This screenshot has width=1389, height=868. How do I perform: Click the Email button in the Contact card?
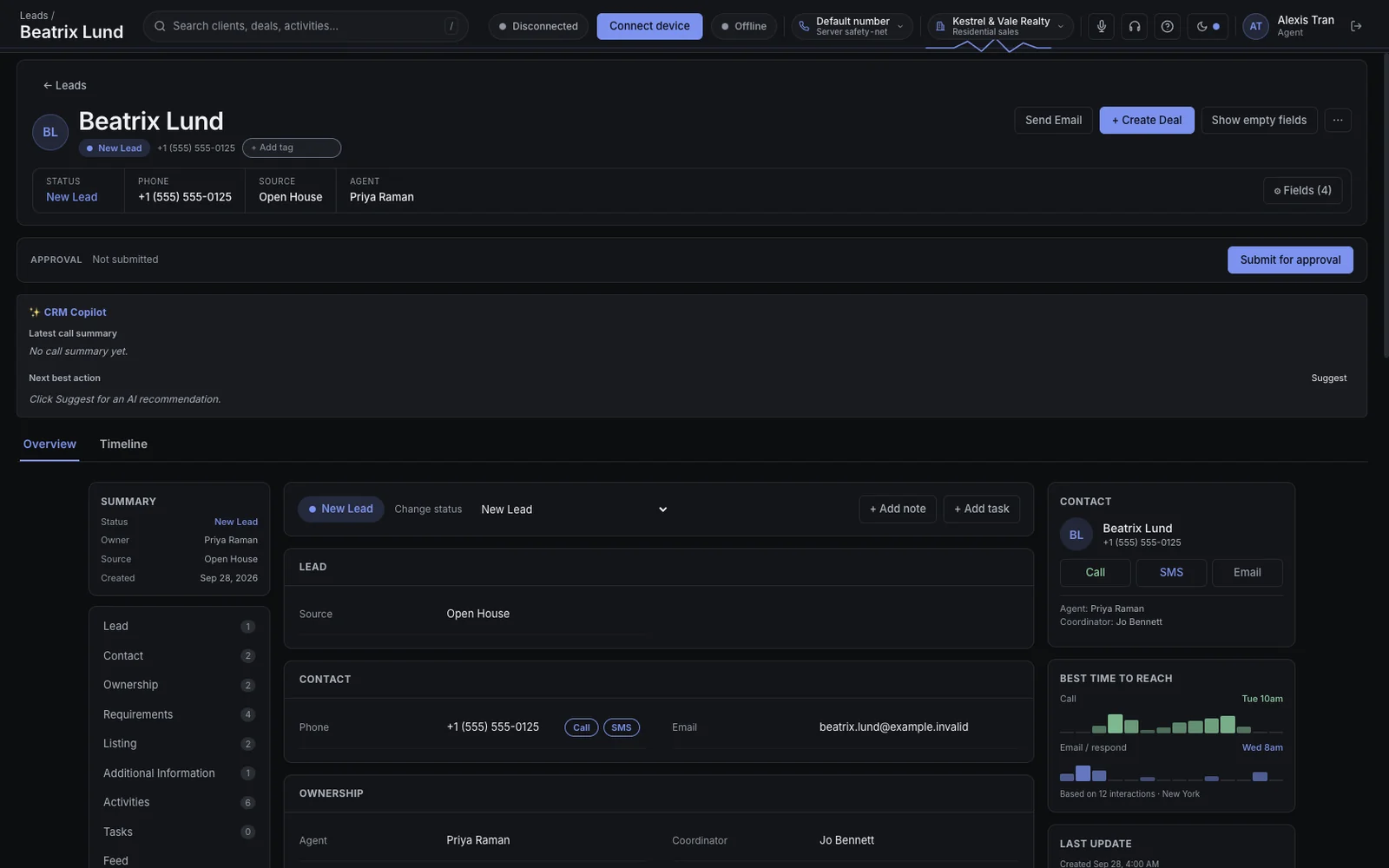(1247, 572)
